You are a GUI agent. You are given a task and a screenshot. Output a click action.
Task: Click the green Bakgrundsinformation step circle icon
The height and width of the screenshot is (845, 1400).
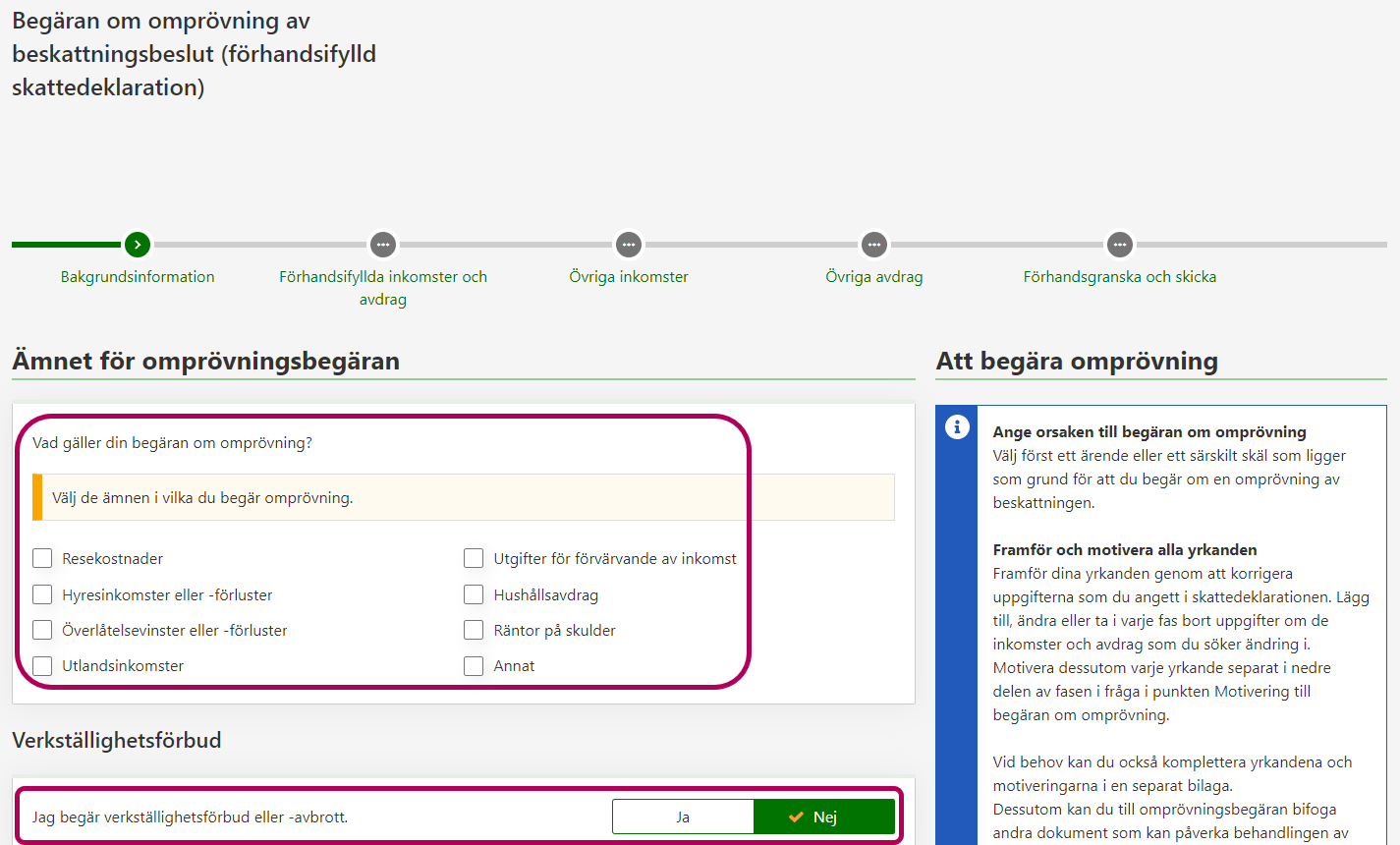tap(138, 245)
